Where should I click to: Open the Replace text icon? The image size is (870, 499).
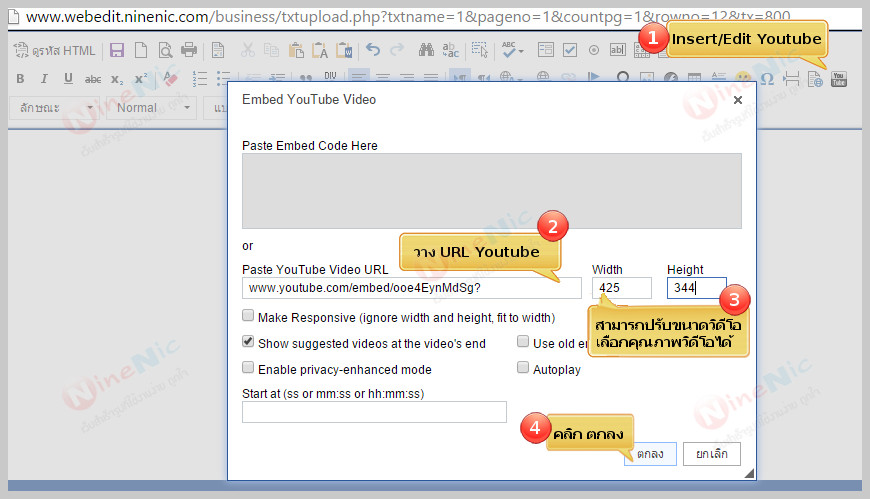(x=451, y=51)
